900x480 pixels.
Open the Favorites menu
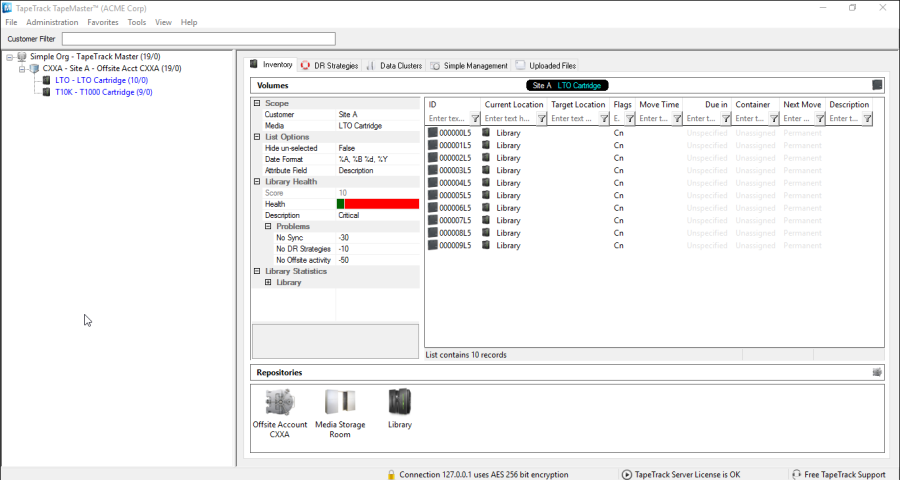[x=103, y=22]
